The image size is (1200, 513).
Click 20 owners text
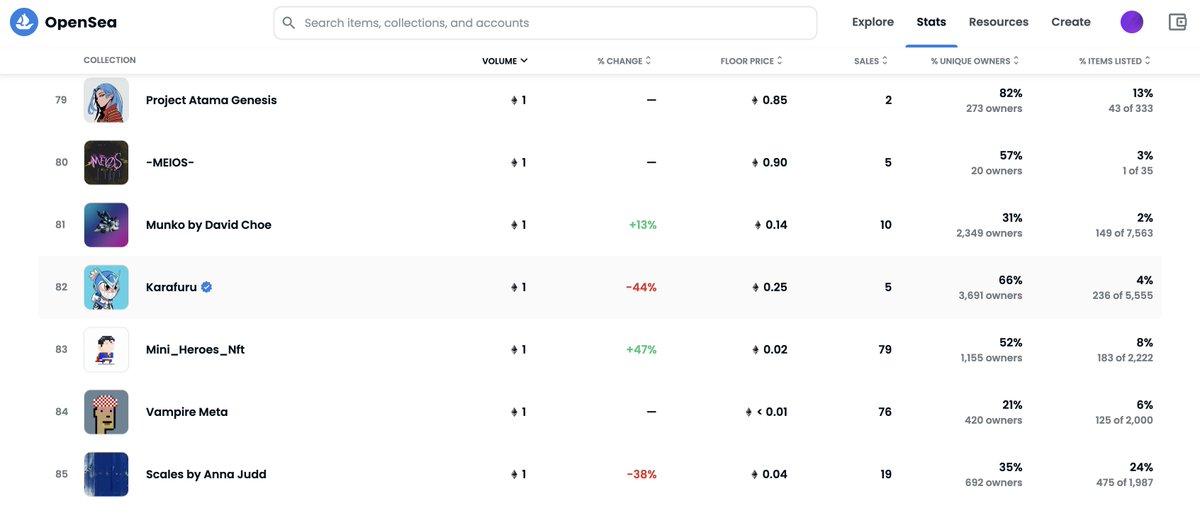[997, 171]
